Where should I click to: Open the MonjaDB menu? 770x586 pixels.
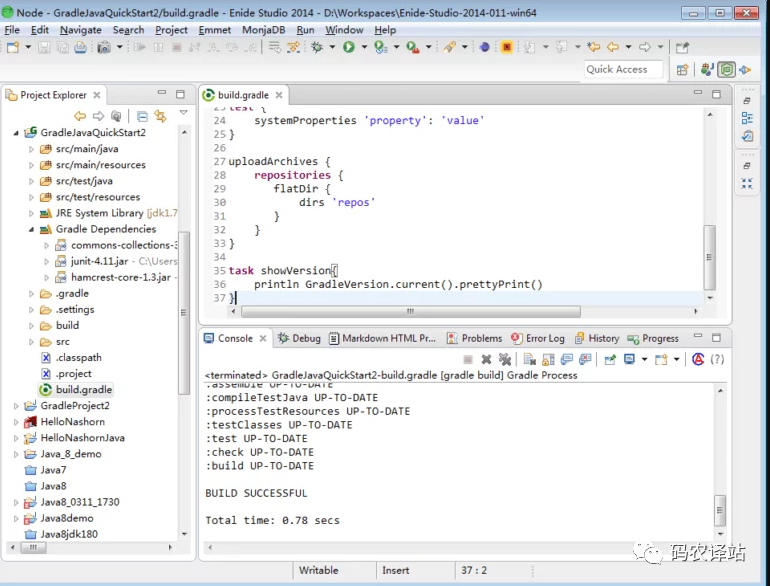[x=264, y=30]
